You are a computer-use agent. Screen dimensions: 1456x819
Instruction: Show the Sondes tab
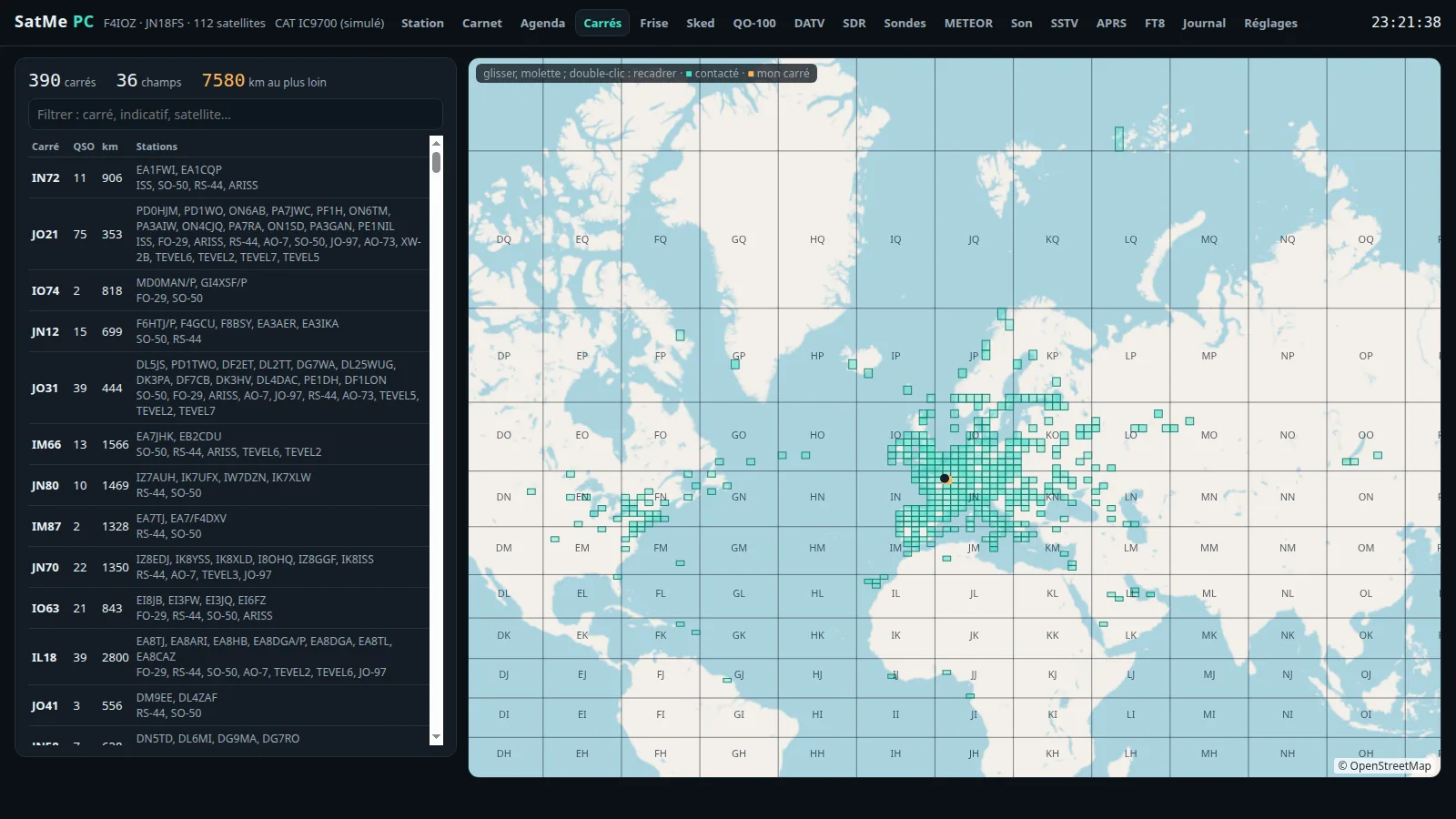tap(905, 23)
